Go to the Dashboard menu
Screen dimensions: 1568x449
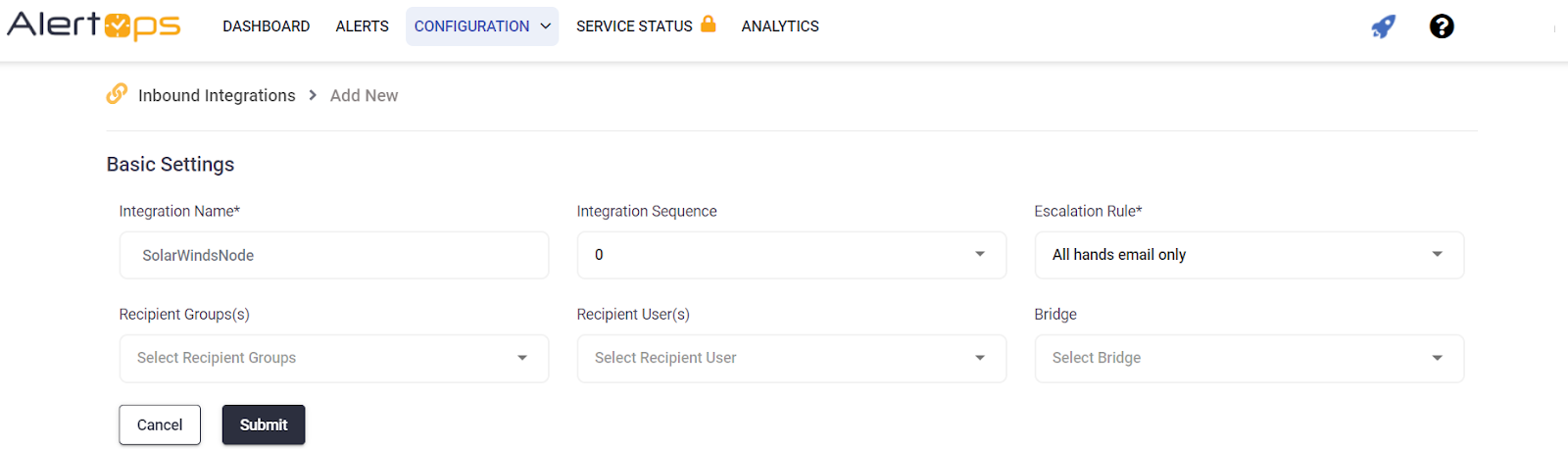pyautogui.click(x=266, y=26)
